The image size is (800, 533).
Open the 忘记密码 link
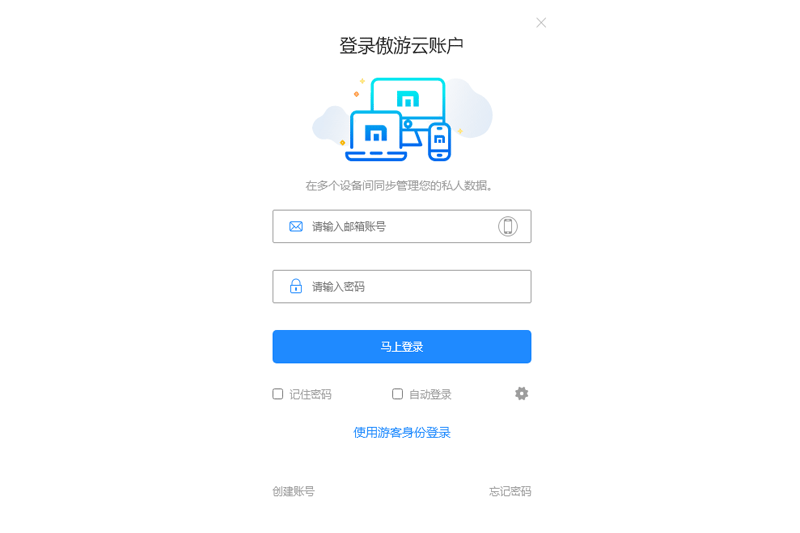pyautogui.click(x=510, y=491)
